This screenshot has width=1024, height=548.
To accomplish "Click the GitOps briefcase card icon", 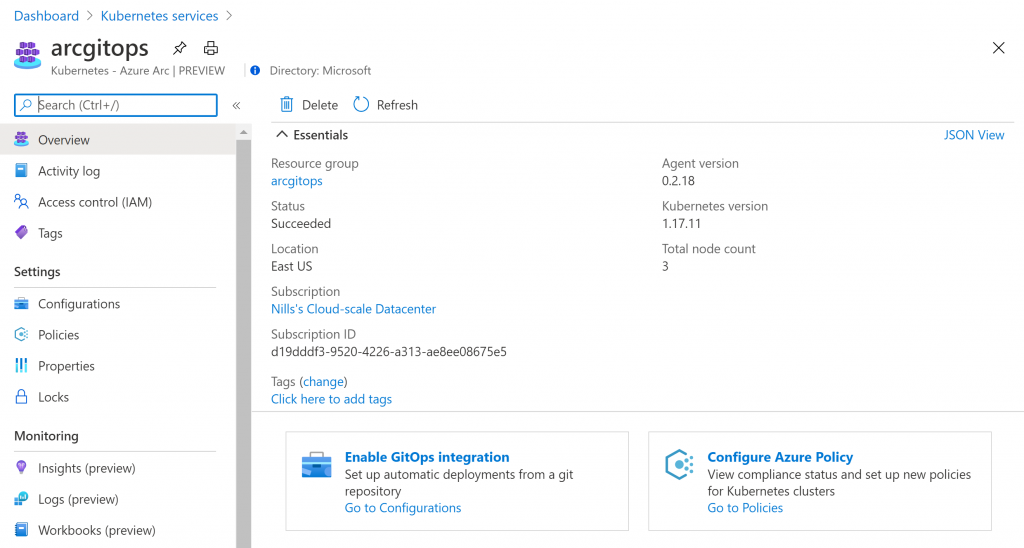I will tap(317, 465).
